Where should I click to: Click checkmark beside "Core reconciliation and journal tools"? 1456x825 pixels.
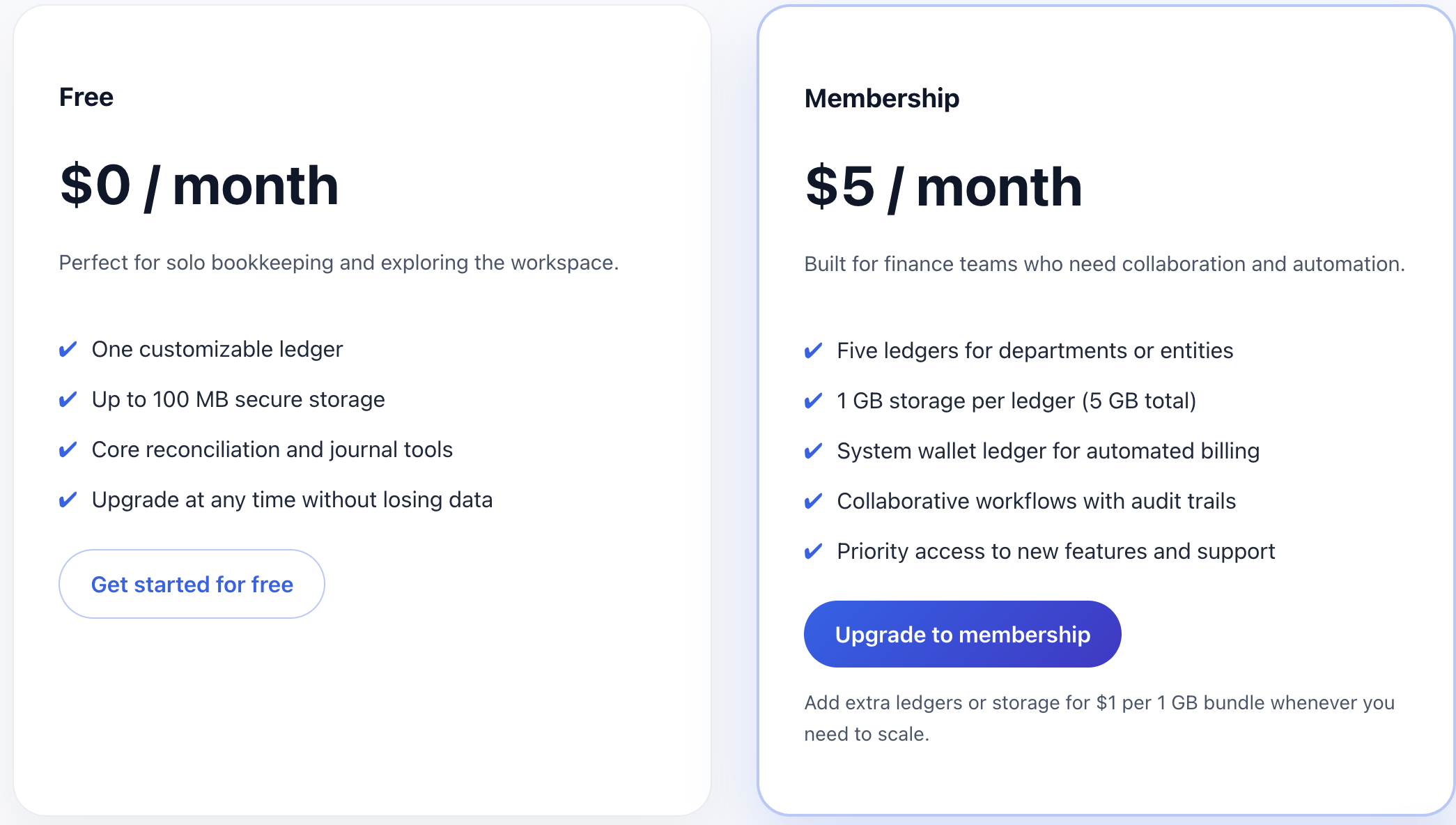68,449
